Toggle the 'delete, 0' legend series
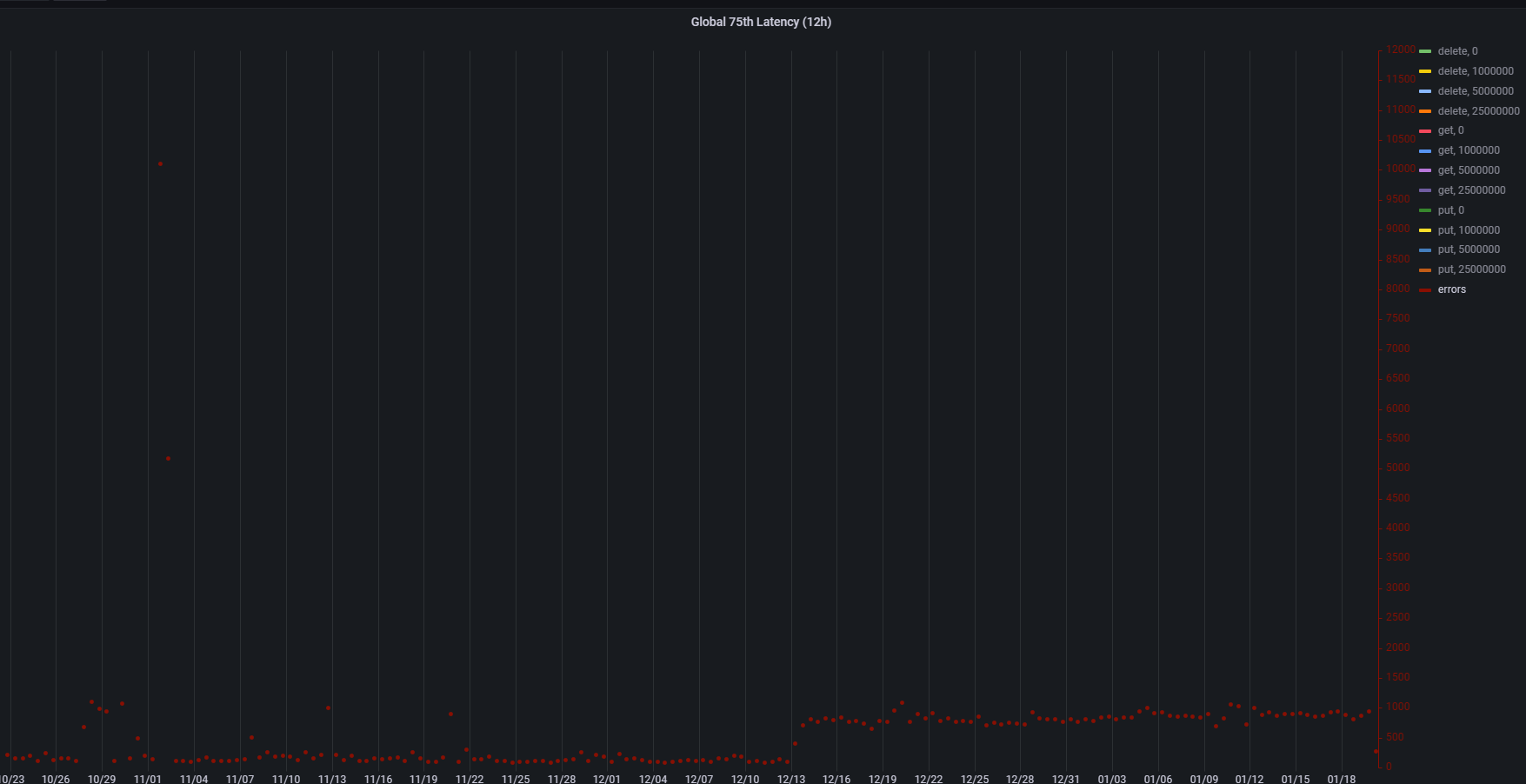1526x784 pixels. (x=1457, y=51)
